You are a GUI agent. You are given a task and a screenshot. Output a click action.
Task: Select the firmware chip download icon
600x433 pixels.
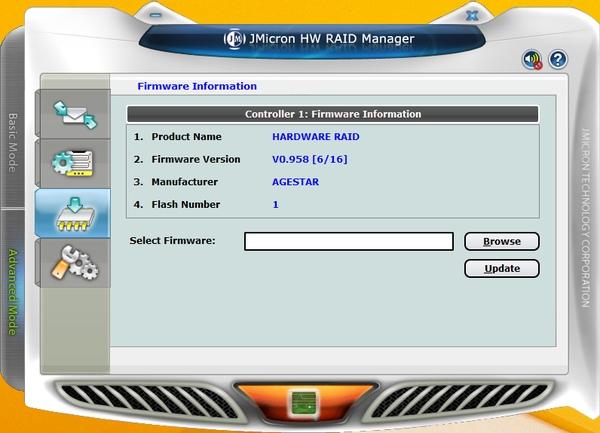(75, 213)
